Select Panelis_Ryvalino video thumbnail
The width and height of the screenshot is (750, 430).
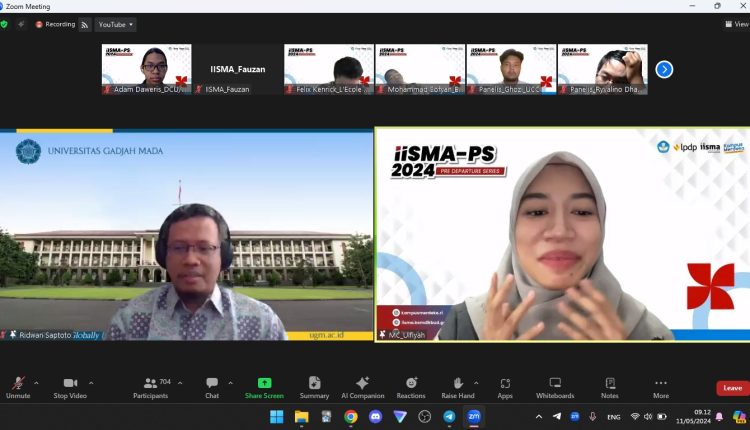pos(603,69)
